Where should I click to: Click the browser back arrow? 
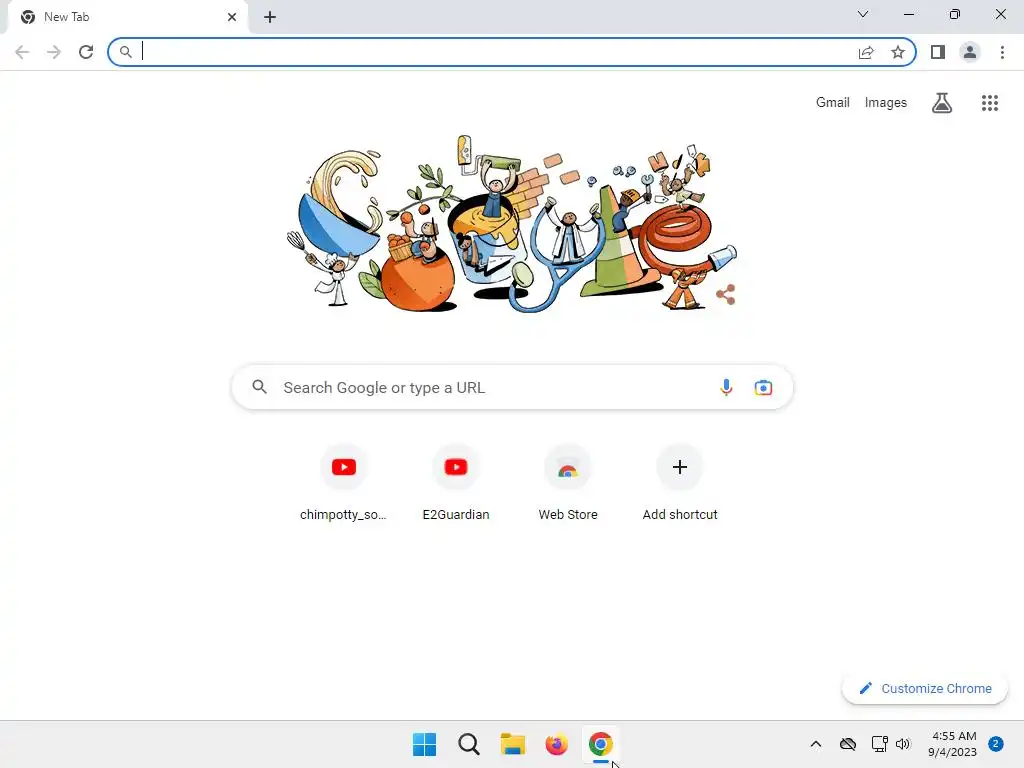[x=22, y=52]
